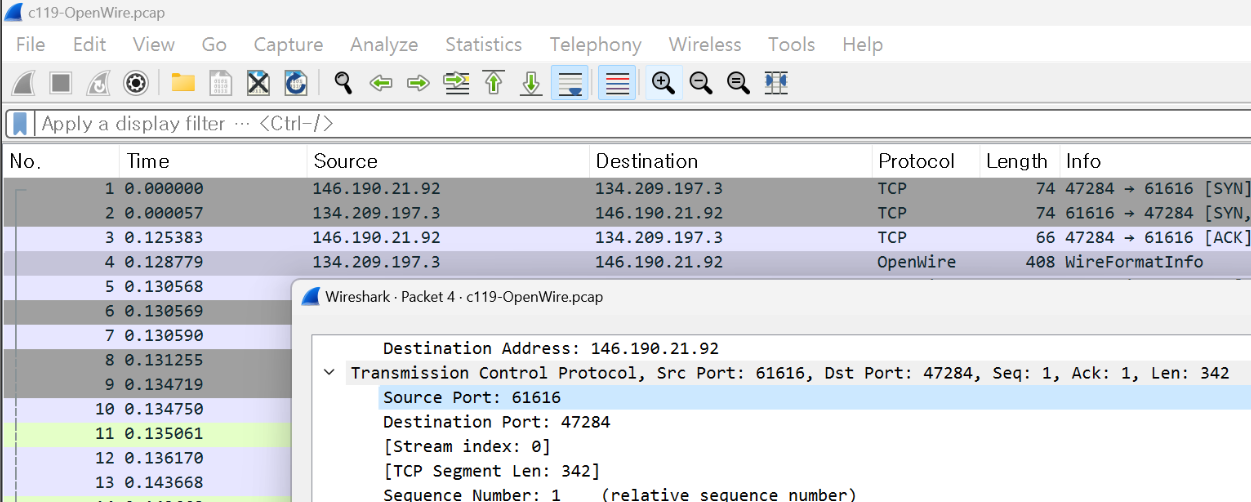Open capture options gear icon

click(136, 83)
